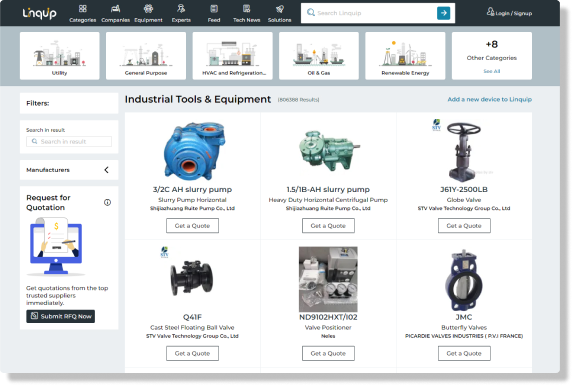Open the Feed nav icon
Image resolution: width=572 pixels, height=385 pixels.
pyautogui.click(x=214, y=8)
